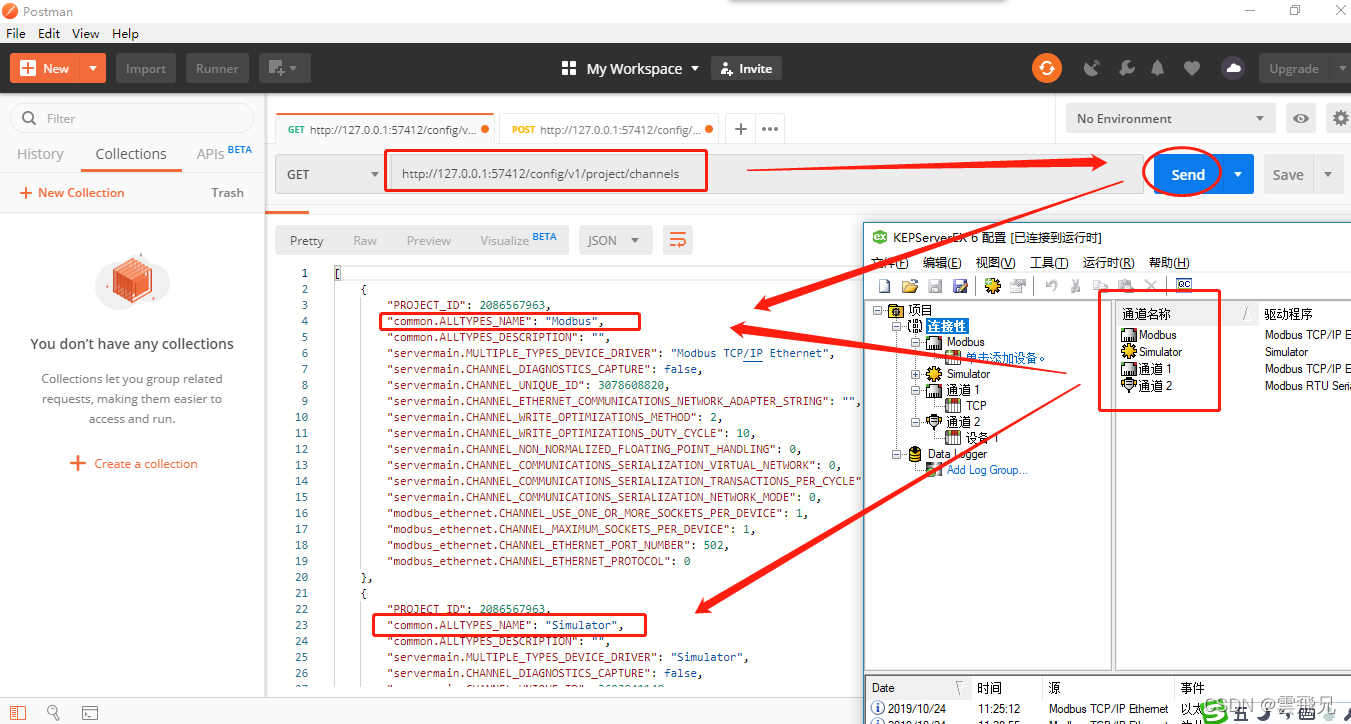Viewport: 1351px width, 724px height.
Task: Click the heart icon in Postman header
Action: click(1191, 68)
